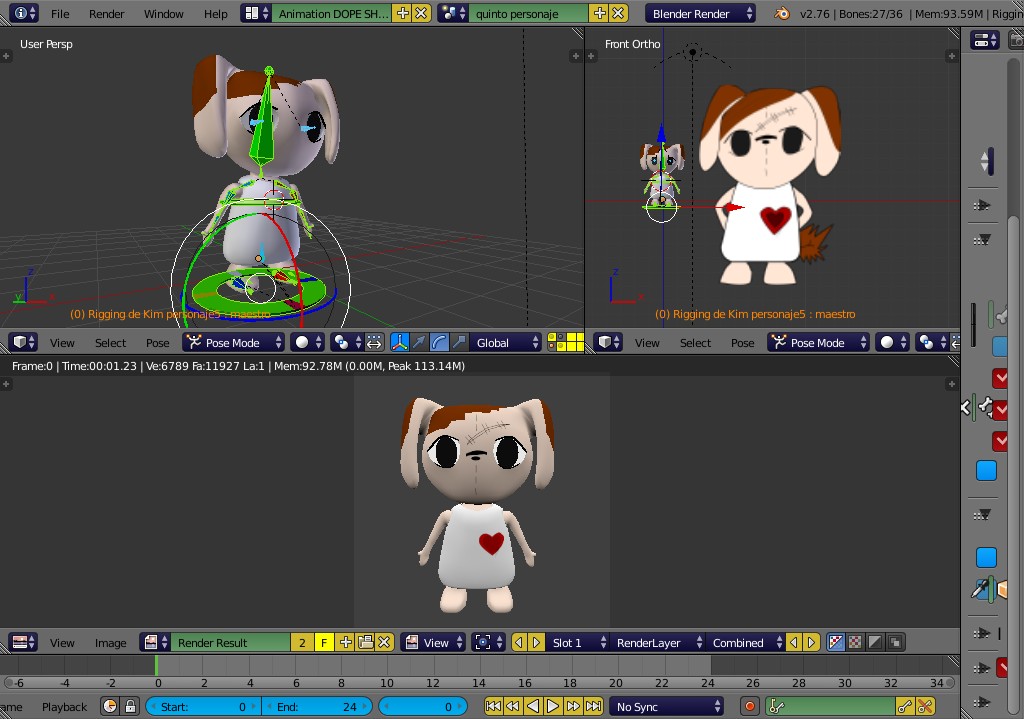The width and height of the screenshot is (1024, 719).
Task: Select the scale manipulator icon
Action: (460, 342)
